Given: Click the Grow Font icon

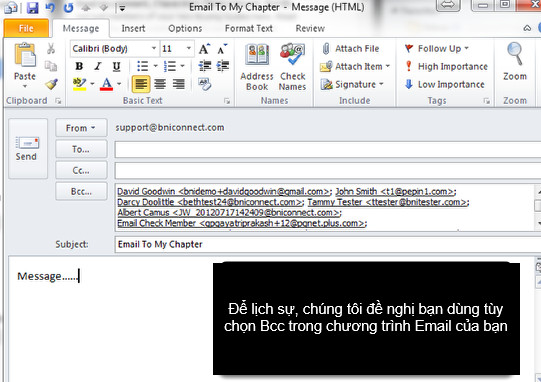Looking at the screenshot, I should coord(204,49).
